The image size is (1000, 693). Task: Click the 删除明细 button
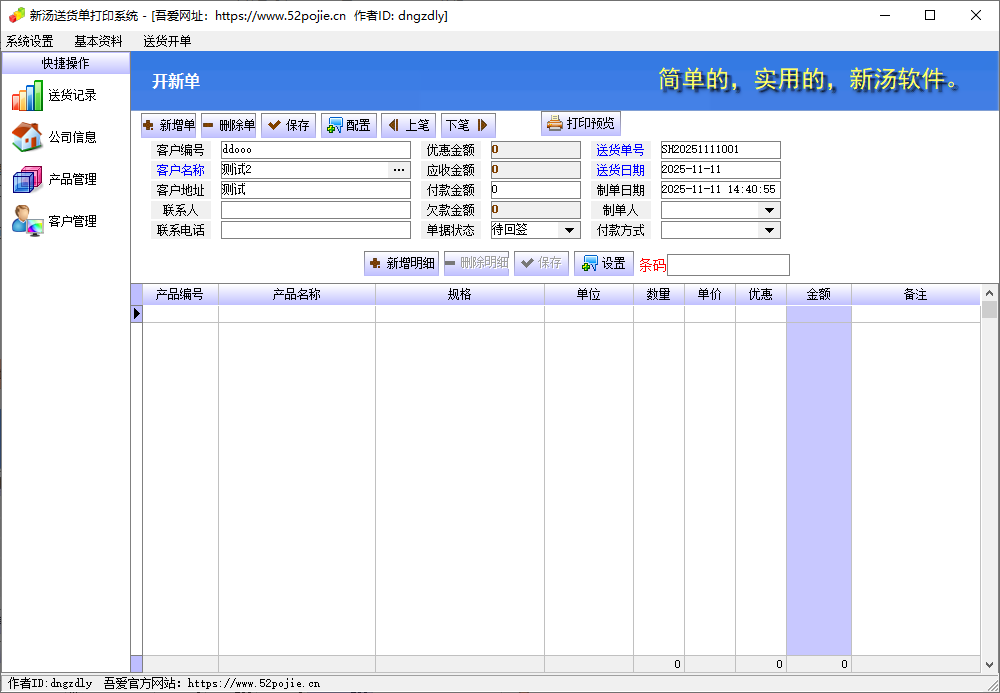point(476,263)
